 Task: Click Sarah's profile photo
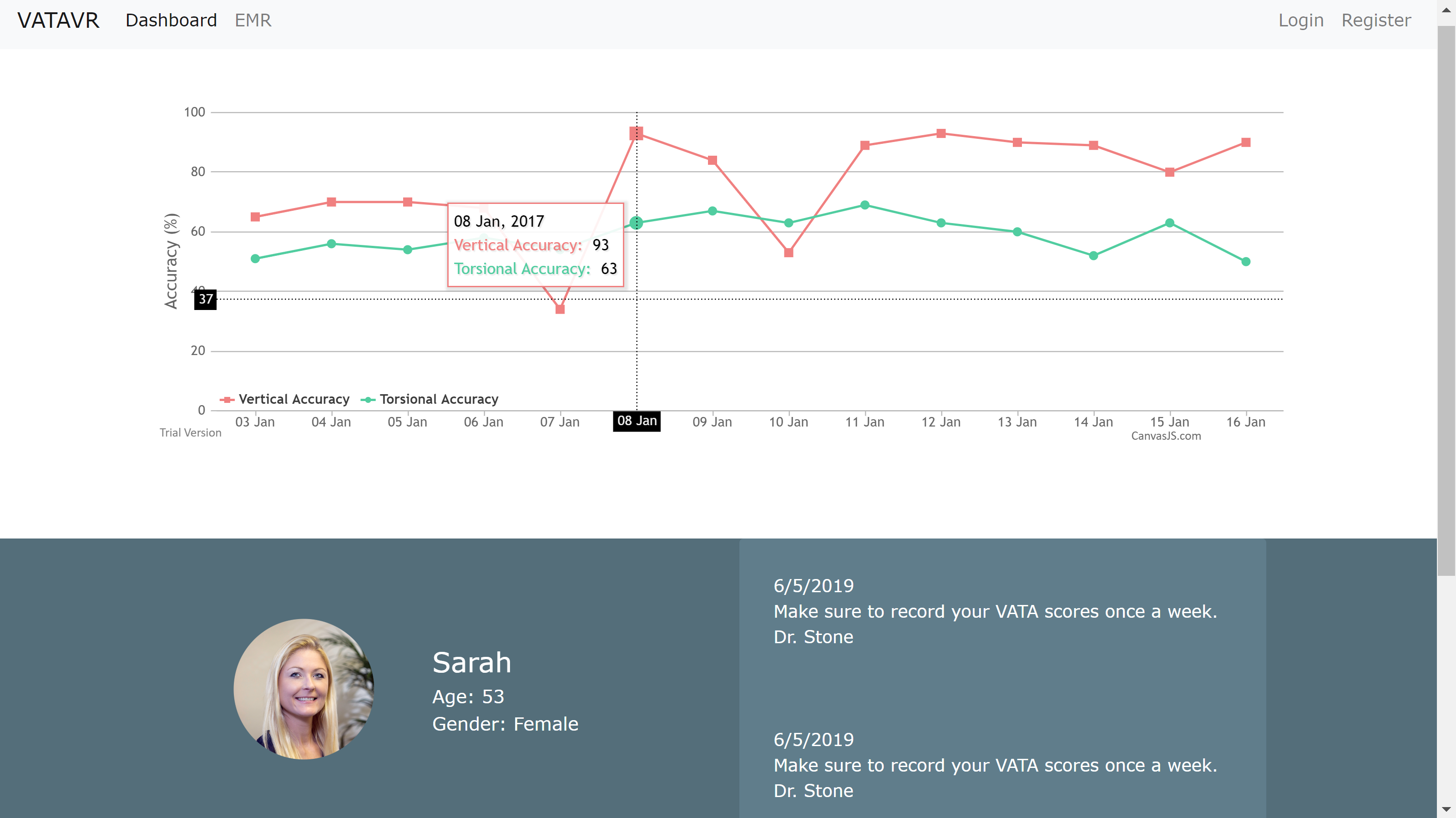click(x=304, y=689)
